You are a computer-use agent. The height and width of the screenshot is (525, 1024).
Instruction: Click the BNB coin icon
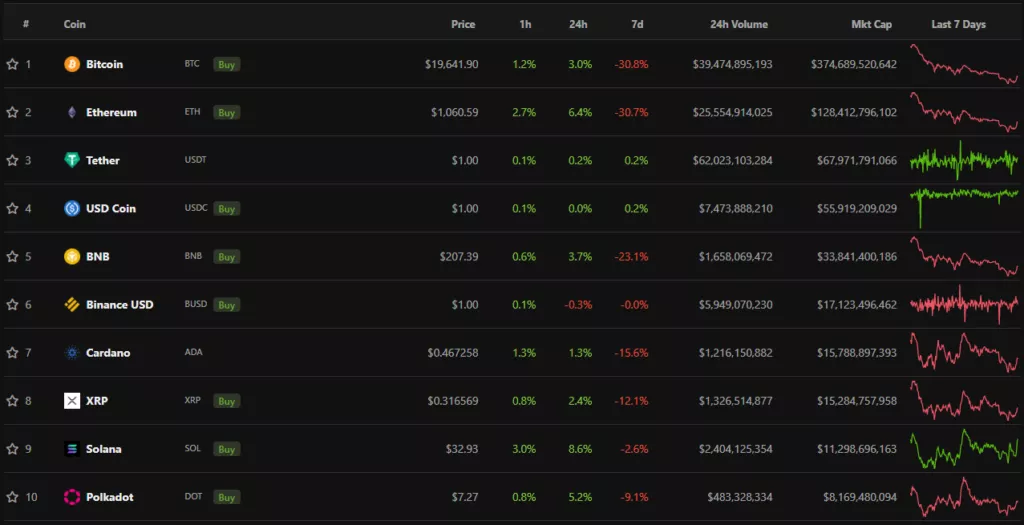[x=72, y=256]
